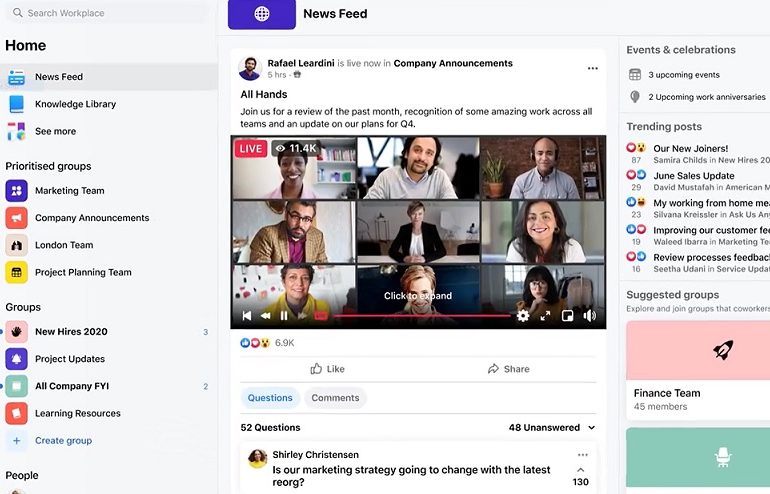
Task: Click the Project Updates bell icon
Action: 16,359
